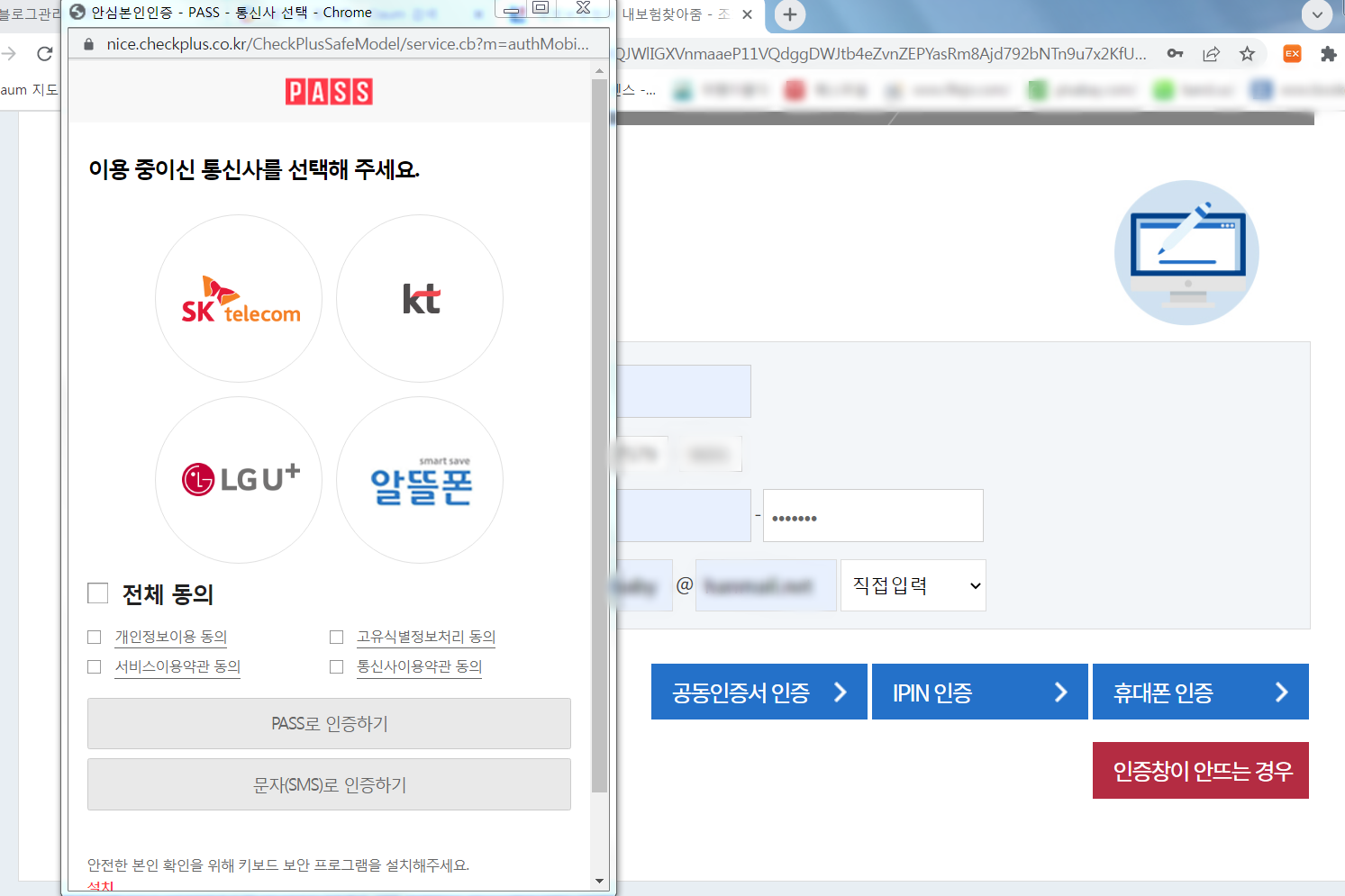Choose the 알뜰폰 carrier option

tap(420, 480)
